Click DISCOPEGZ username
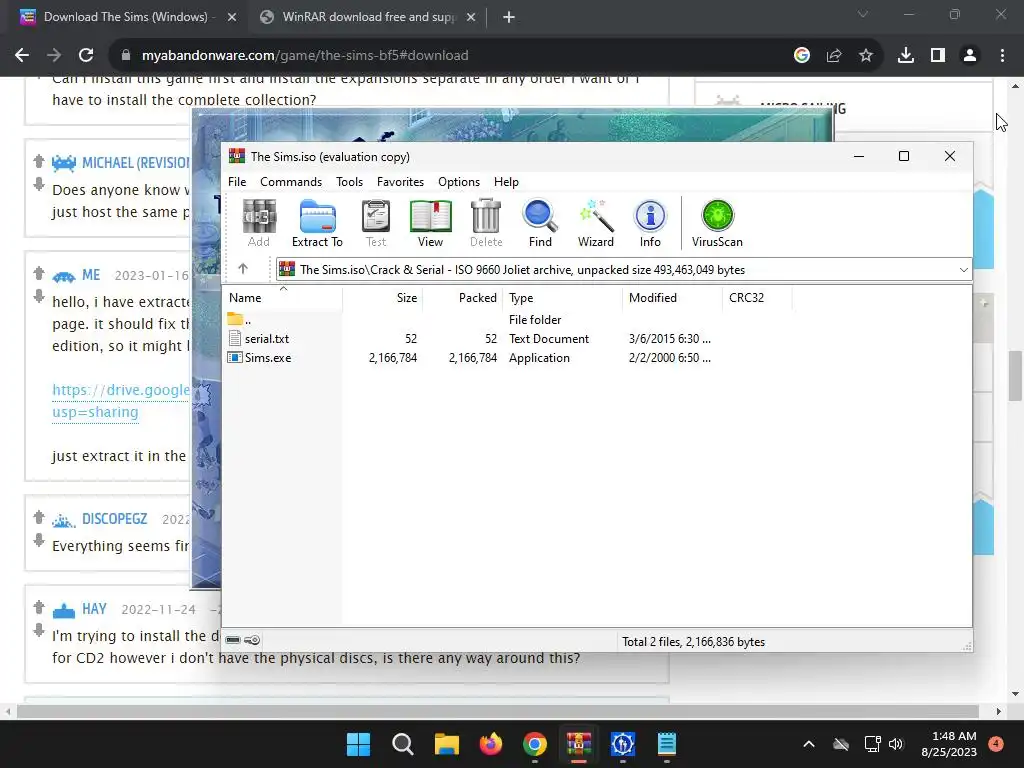Image resolution: width=1024 pixels, height=768 pixels. 114,519
